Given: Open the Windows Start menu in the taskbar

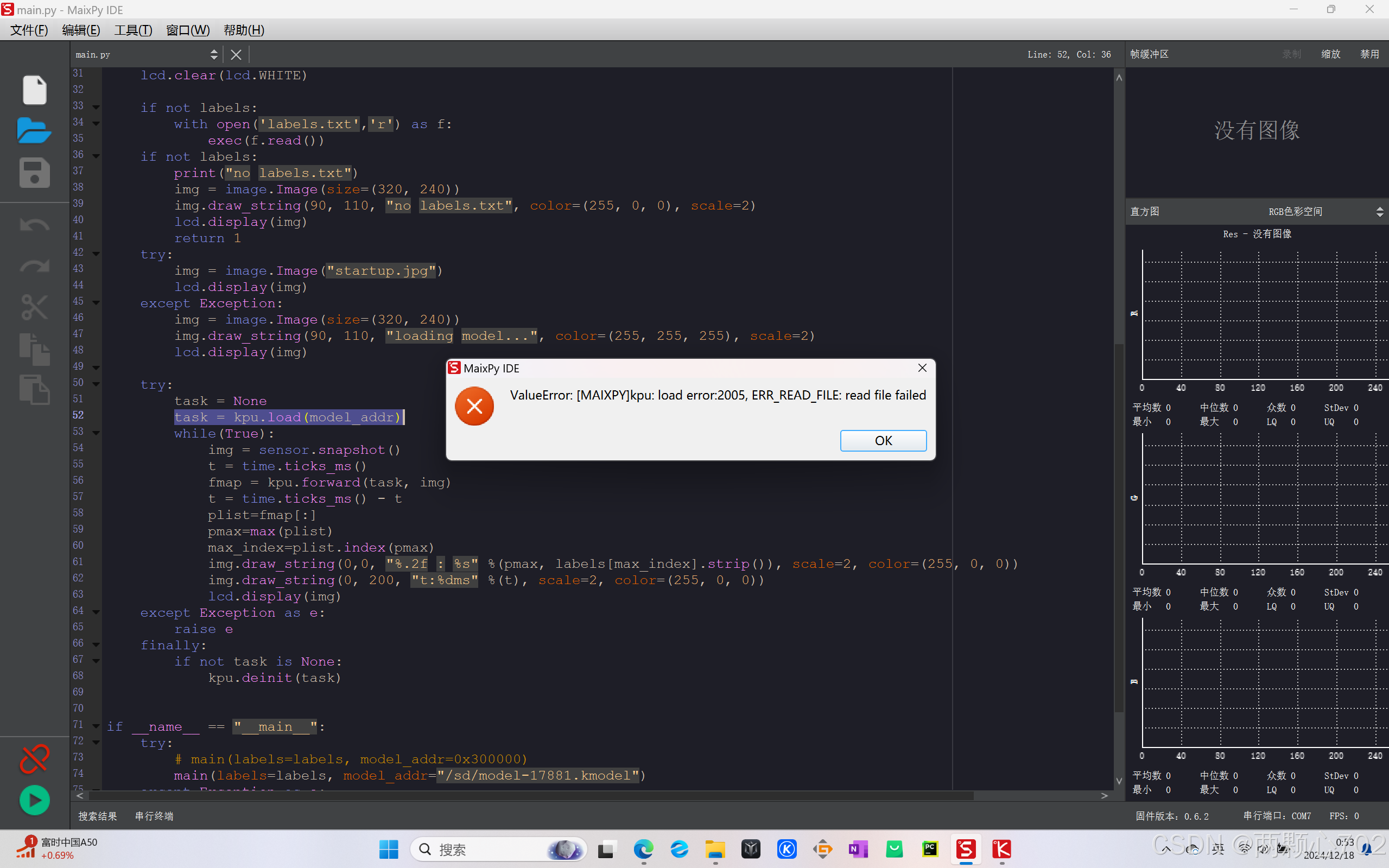Looking at the screenshot, I should (389, 849).
